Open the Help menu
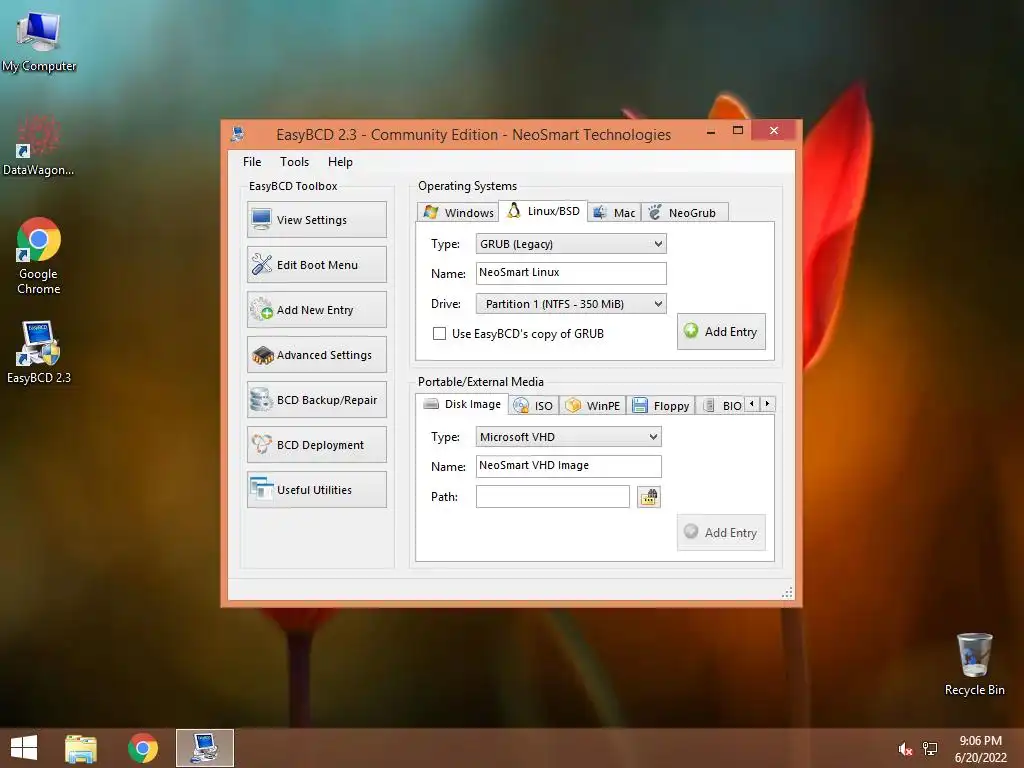This screenshot has height=768, width=1024. coord(340,162)
